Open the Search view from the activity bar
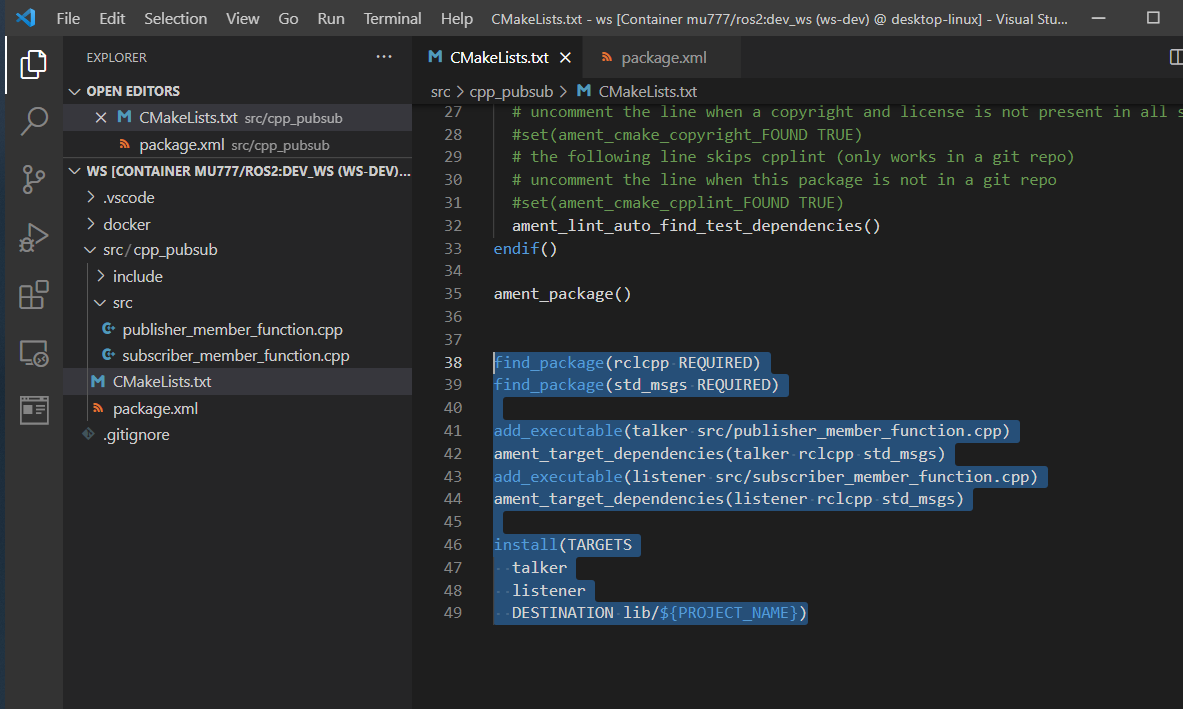1183x709 pixels. (x=33, y=121)
